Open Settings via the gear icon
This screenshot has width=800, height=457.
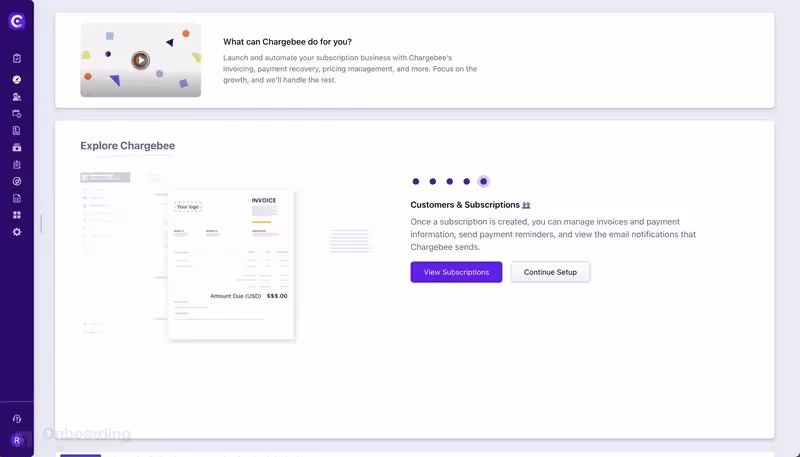point(17,232)
